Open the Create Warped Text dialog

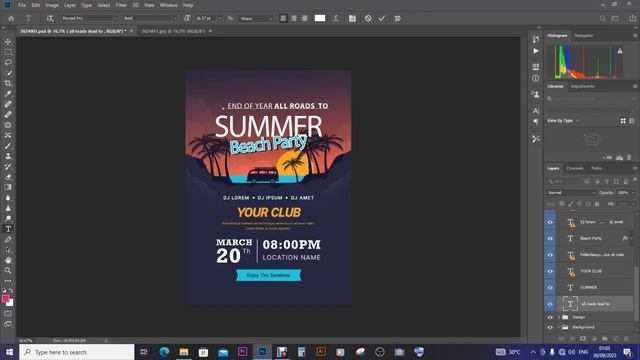336,18
